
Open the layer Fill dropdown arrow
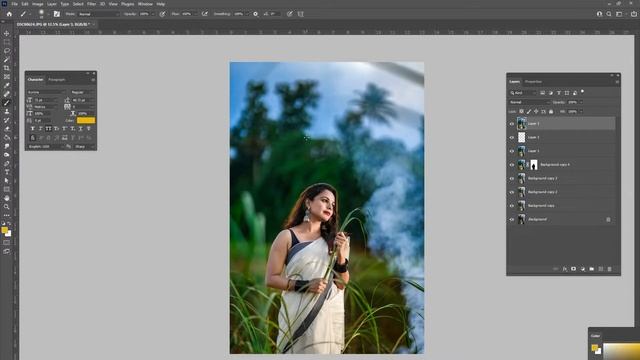581,111
